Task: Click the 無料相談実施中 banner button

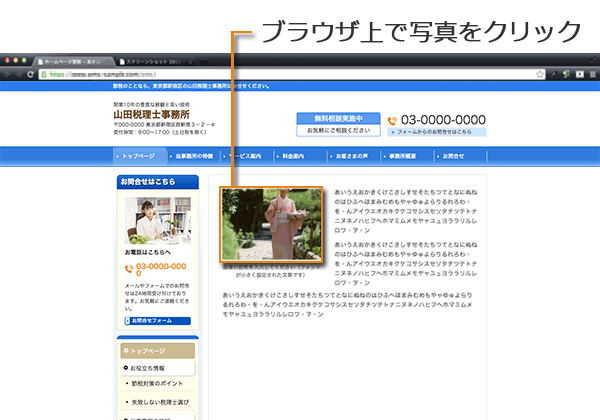Action: click(x=336, y=118)
